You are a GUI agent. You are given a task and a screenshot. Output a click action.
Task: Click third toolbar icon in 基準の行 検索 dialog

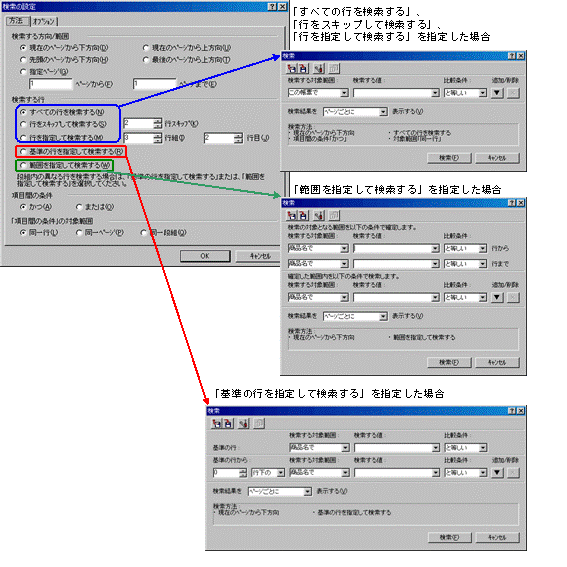pos(244,423)
